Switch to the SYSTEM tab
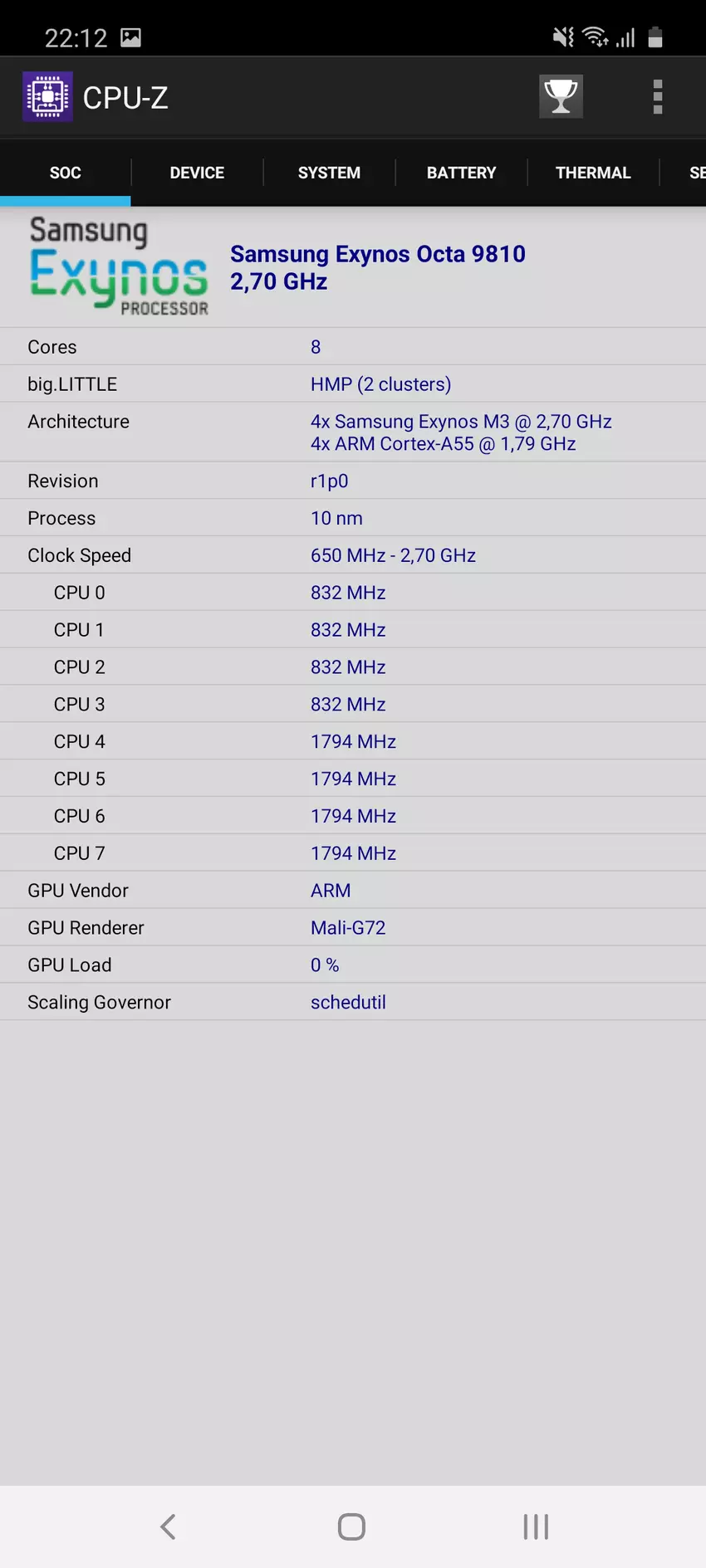The width and height of the screenshot is (706, 1568). (x=329, y=173)
